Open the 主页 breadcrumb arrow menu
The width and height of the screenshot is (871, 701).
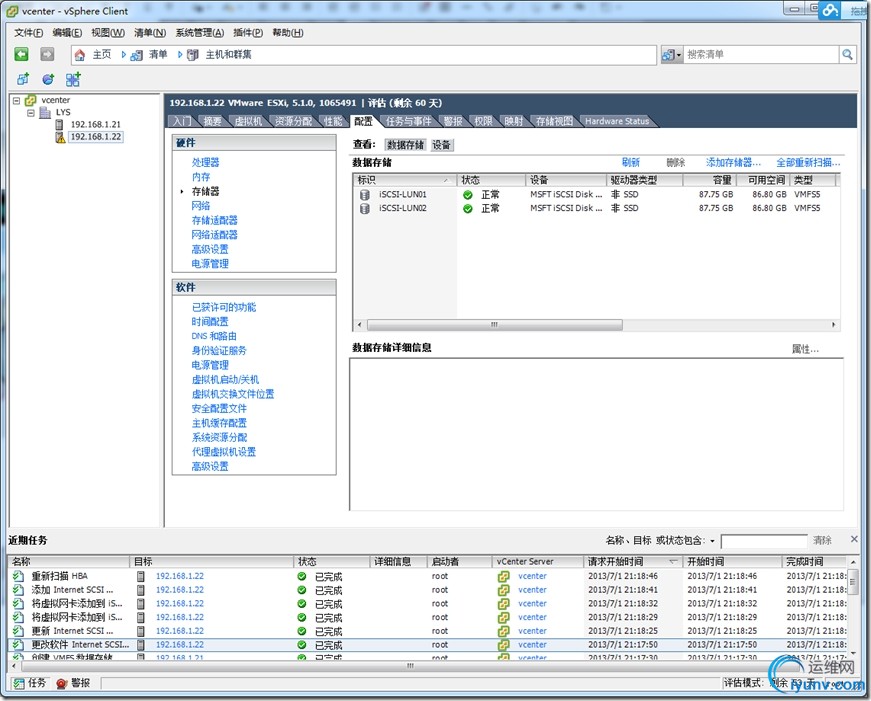tap(123, 54)
